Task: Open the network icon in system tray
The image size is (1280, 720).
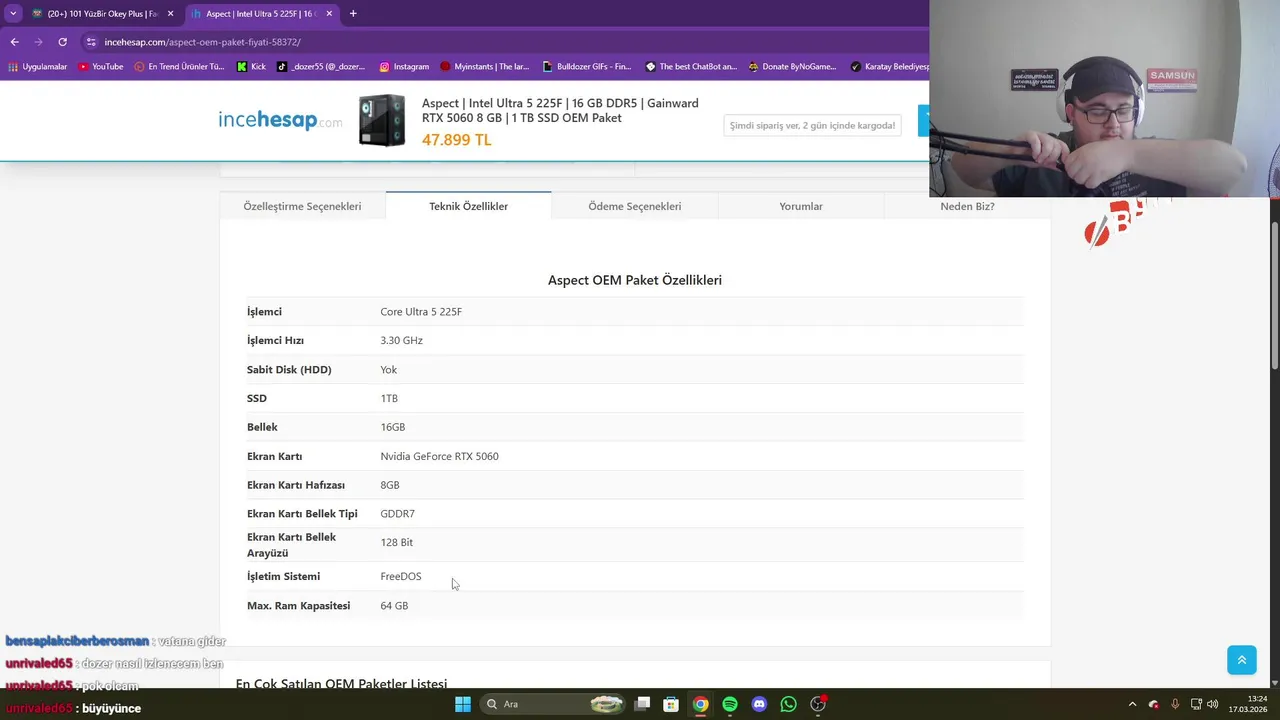Action: pyautogui.click(x=1196, y=704)
